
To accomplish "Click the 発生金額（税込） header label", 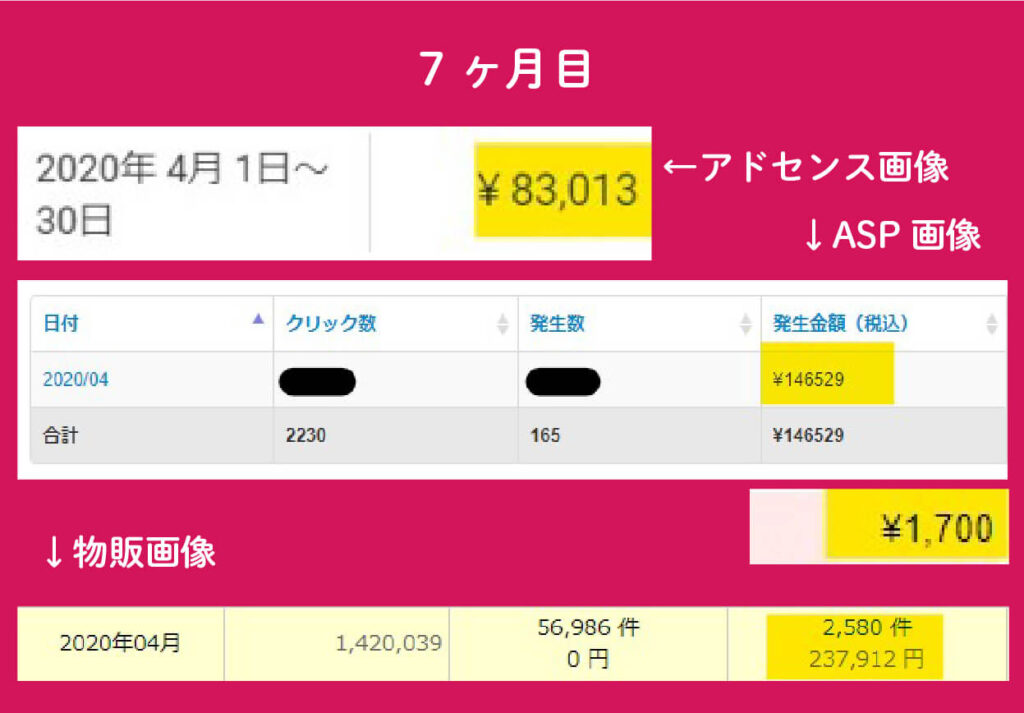I will point(840,324).
